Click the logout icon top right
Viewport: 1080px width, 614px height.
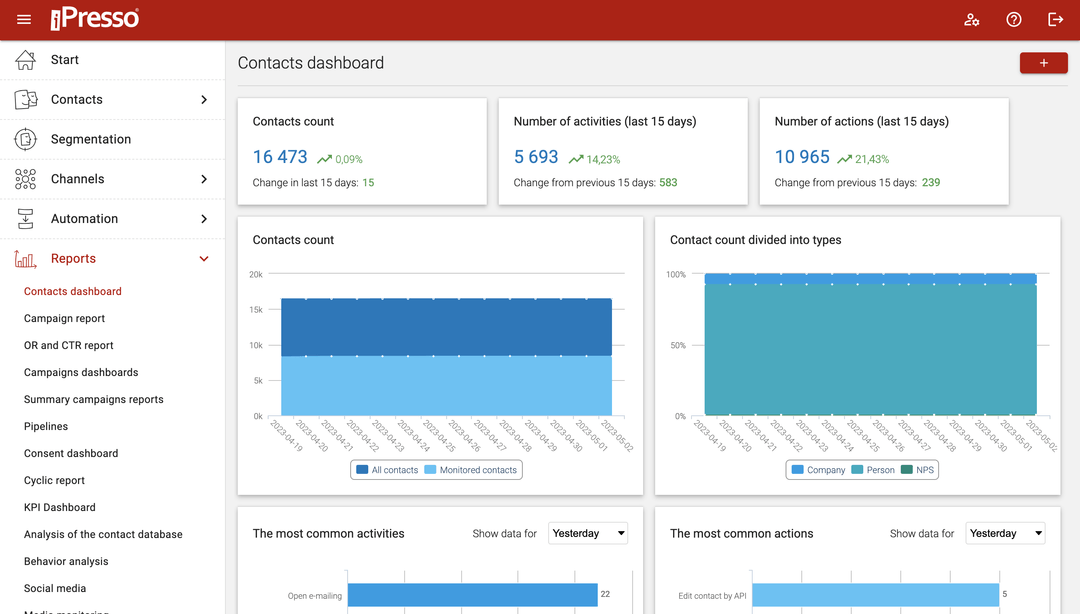[x=1055, y=19]
